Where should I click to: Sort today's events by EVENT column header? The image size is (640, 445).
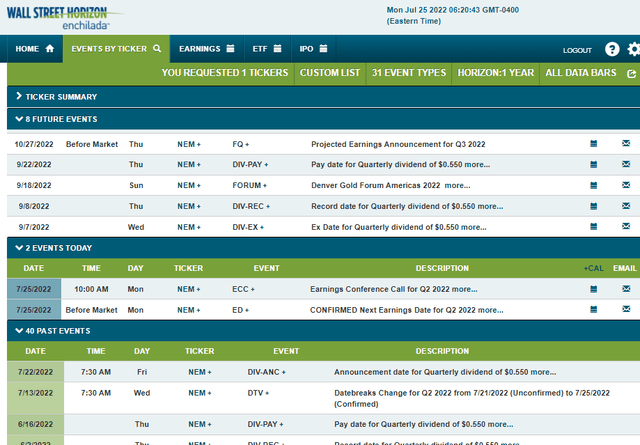tap(266, 268)
